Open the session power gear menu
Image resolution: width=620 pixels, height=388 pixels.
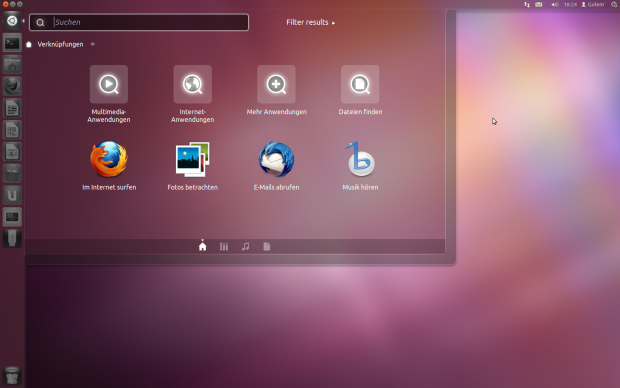614,4
